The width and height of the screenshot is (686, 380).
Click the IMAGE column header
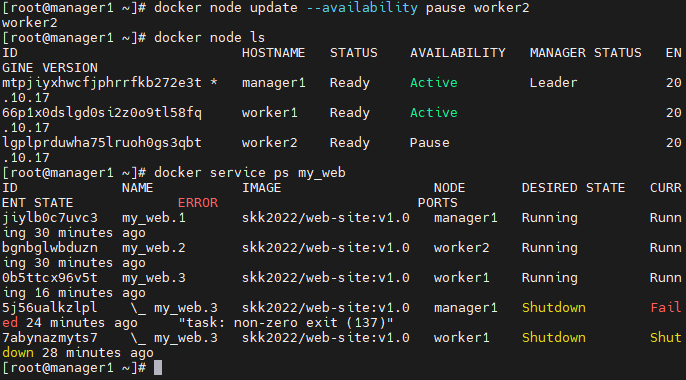tap(262, 188)
